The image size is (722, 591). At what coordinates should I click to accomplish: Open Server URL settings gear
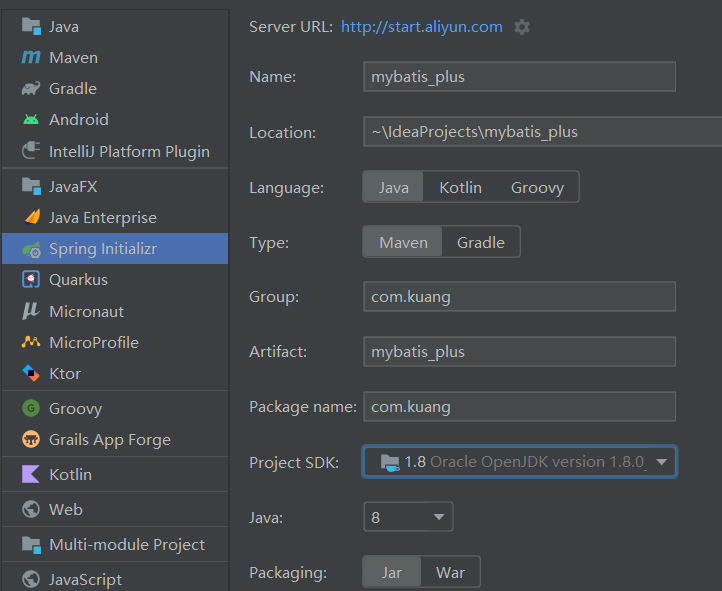pos(522,27)
